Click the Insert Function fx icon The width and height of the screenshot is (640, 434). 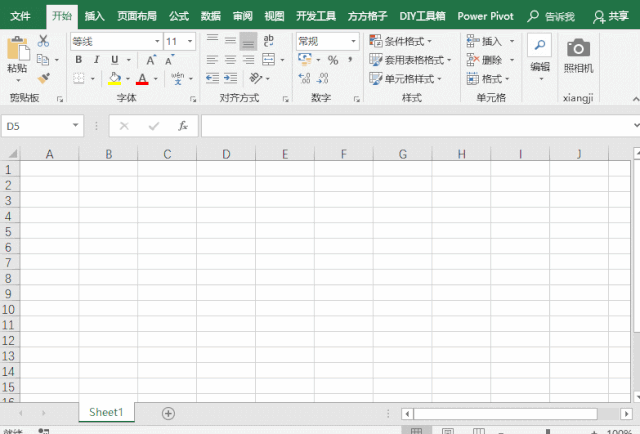(183, 126)
